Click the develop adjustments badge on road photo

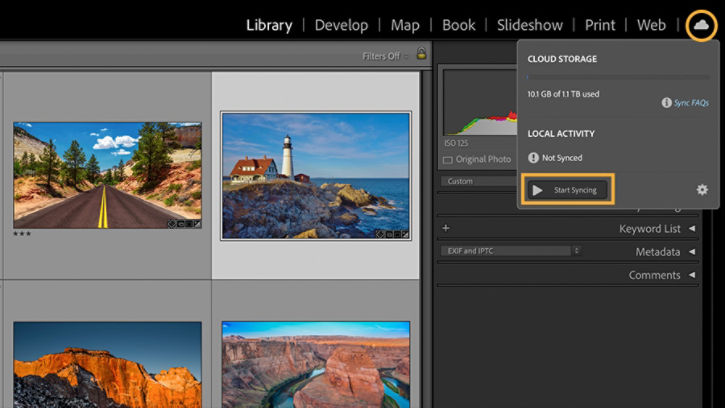[197, 224]
